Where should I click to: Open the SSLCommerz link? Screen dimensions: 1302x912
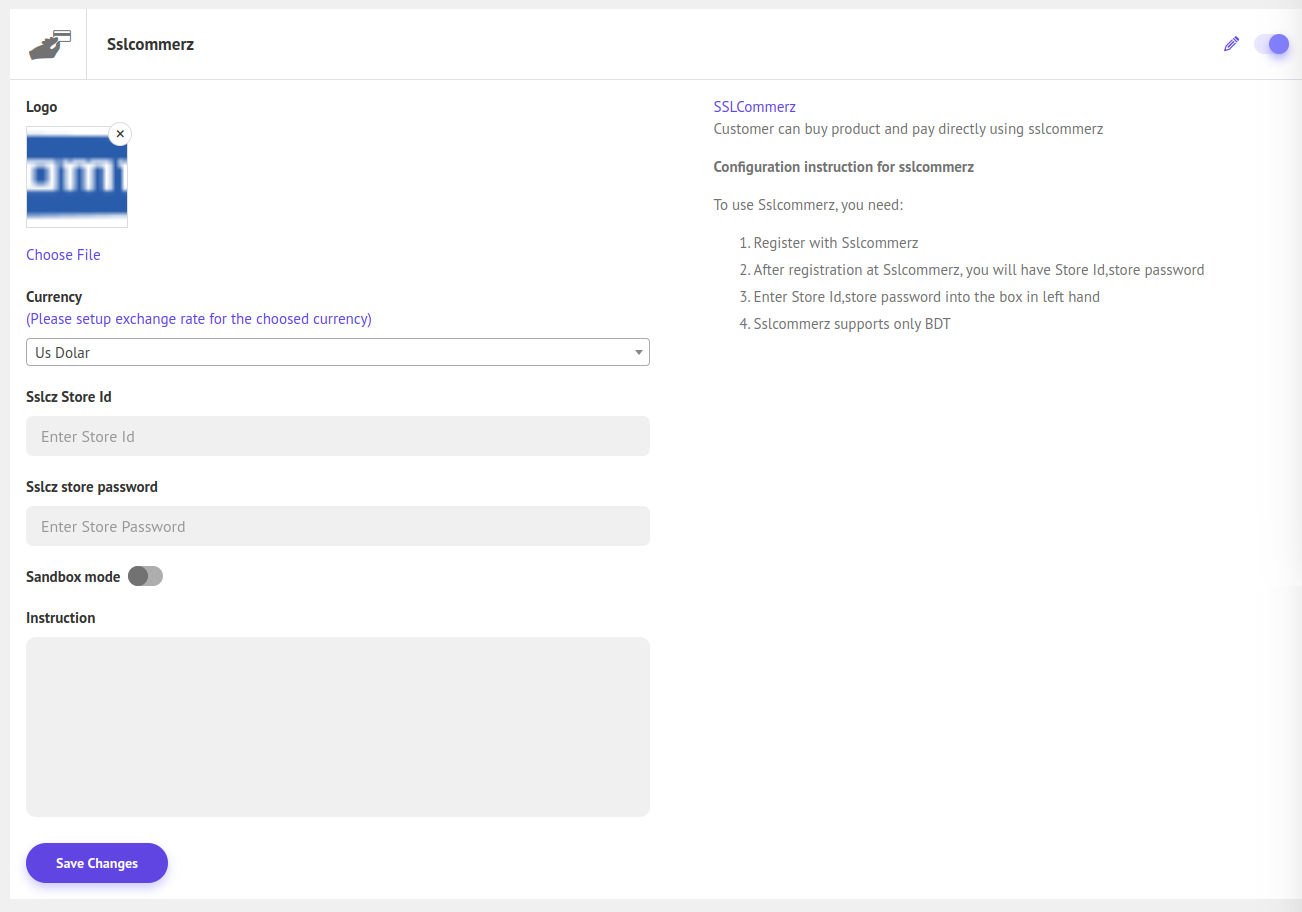pos(754,107)
